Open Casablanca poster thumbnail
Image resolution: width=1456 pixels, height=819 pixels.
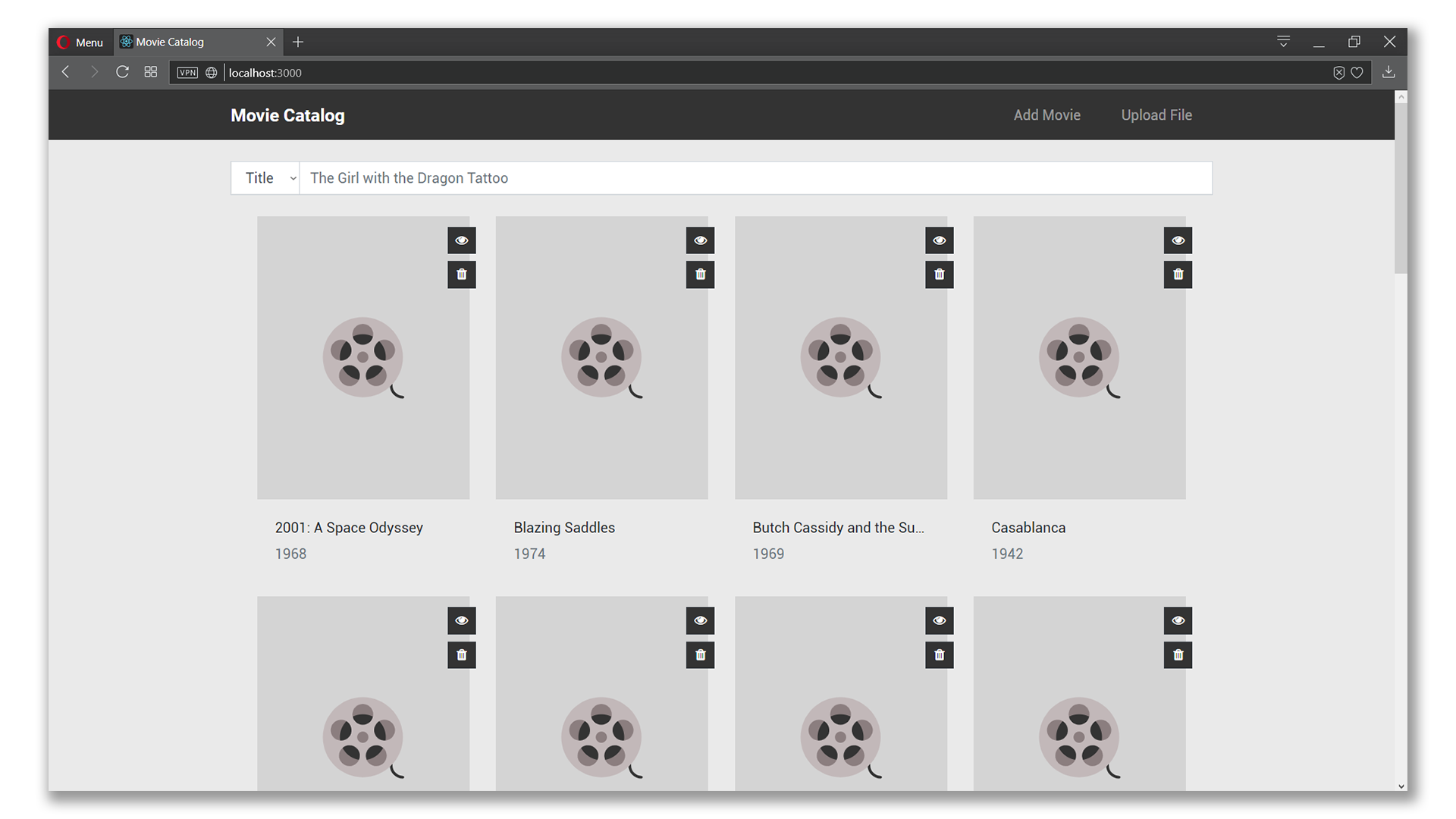pos(1079,357)
